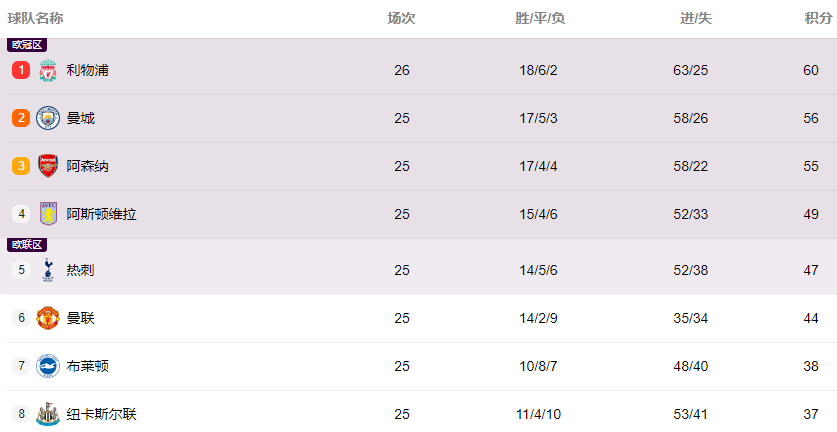Click the 欧冠区 zone label
This screenshot has height=432, width=837.
[x=27, y=45]
